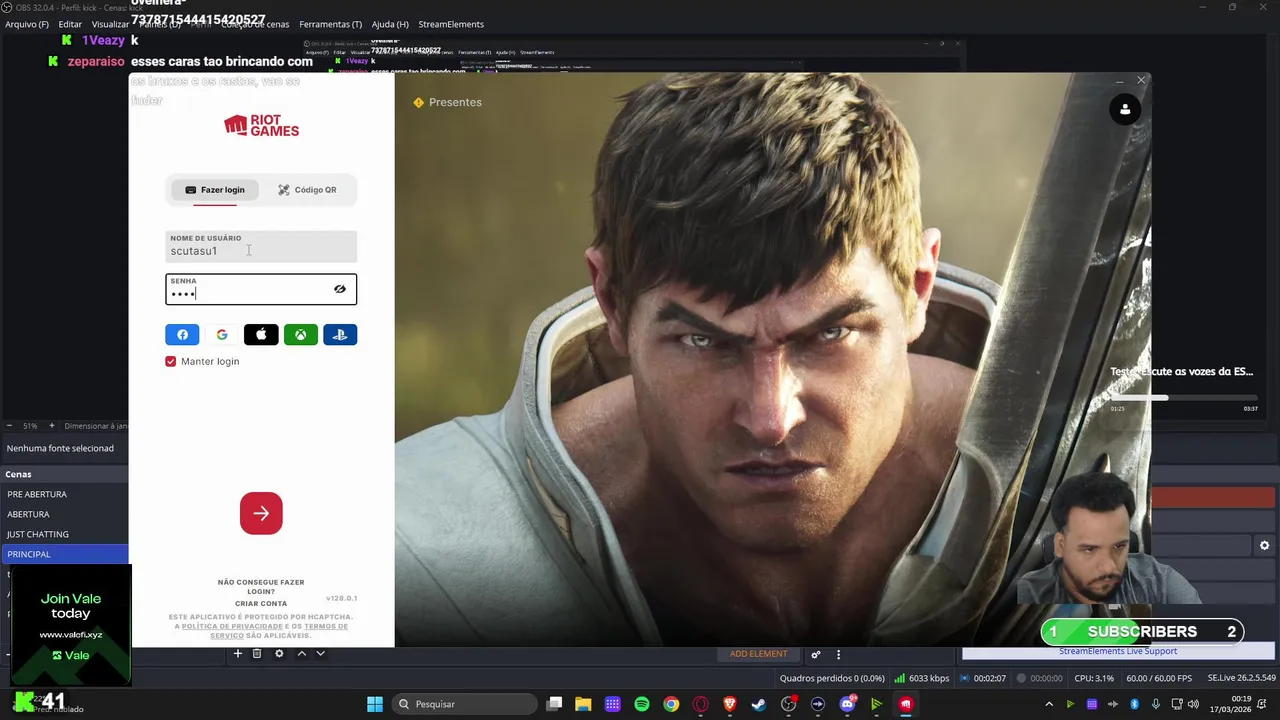Sign in with Facebook icon

(182, 335)
